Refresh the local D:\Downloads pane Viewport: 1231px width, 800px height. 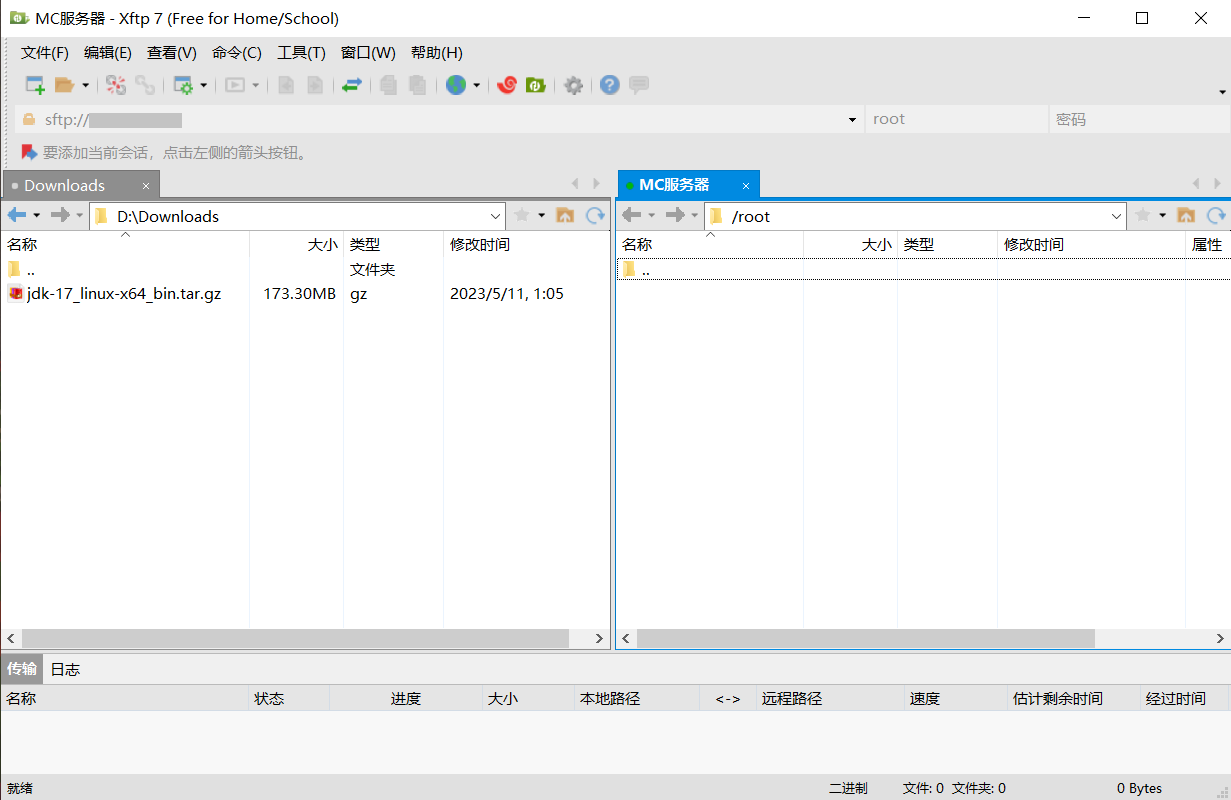click(595, 215)
